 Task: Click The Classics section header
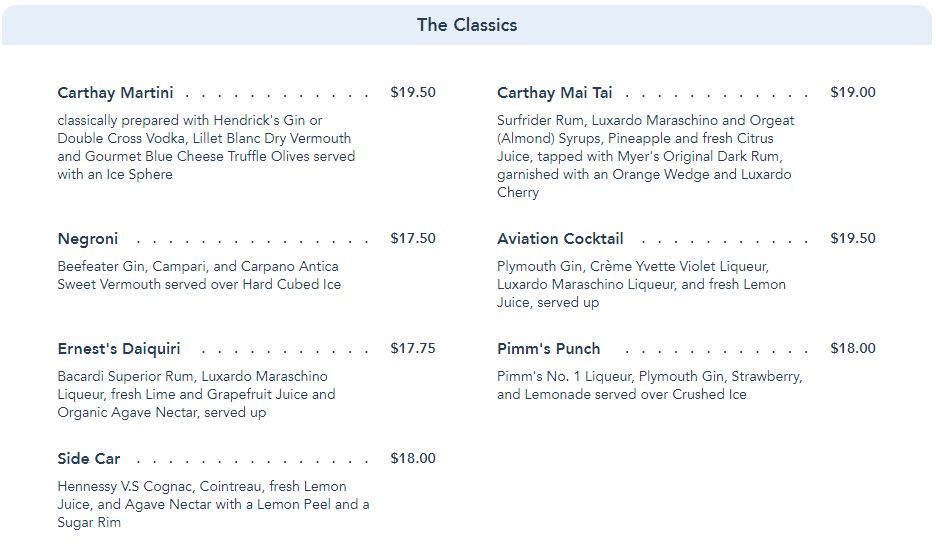point(467,25)
